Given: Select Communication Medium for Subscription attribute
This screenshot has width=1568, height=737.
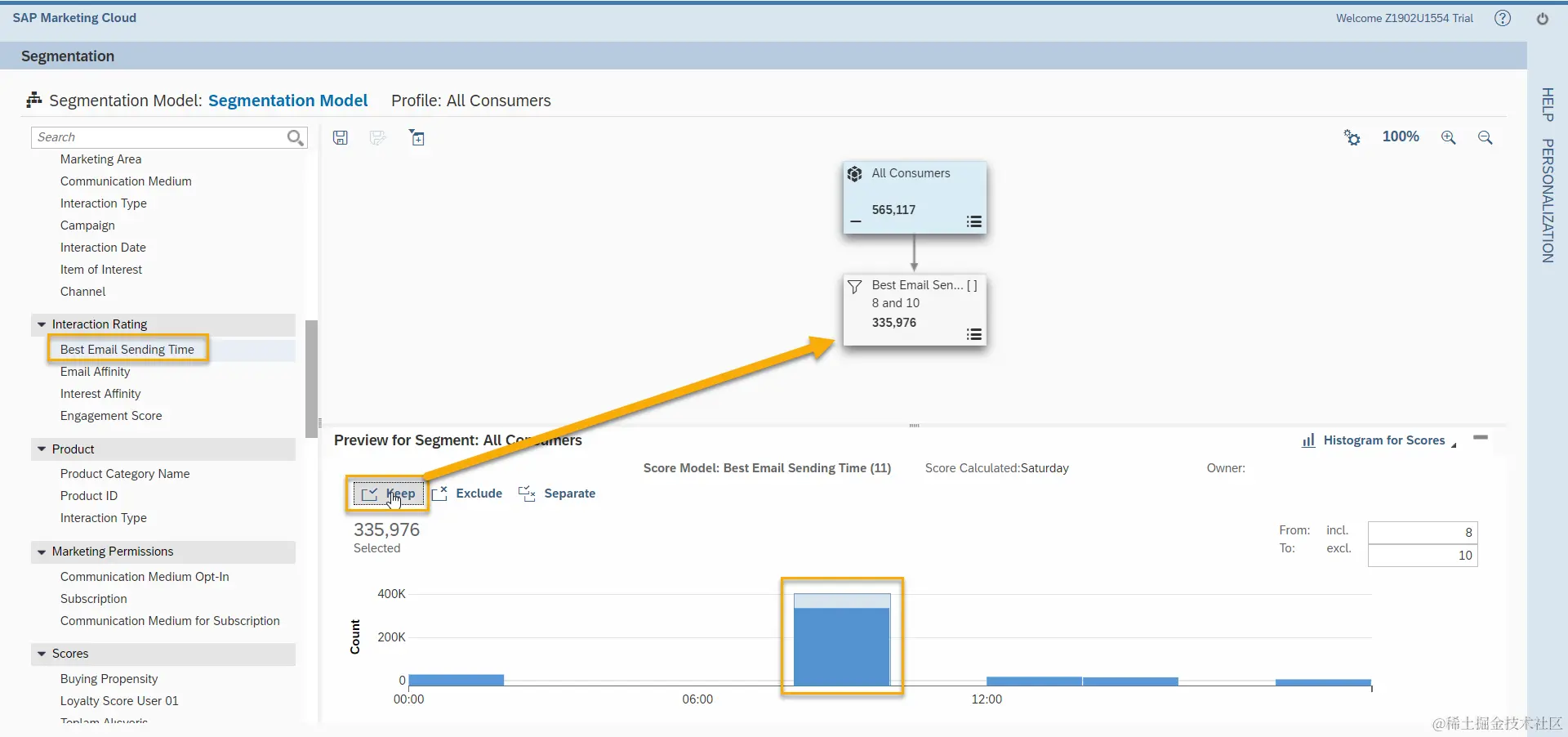Looking at the screenshot, I should tap(170, 621).
